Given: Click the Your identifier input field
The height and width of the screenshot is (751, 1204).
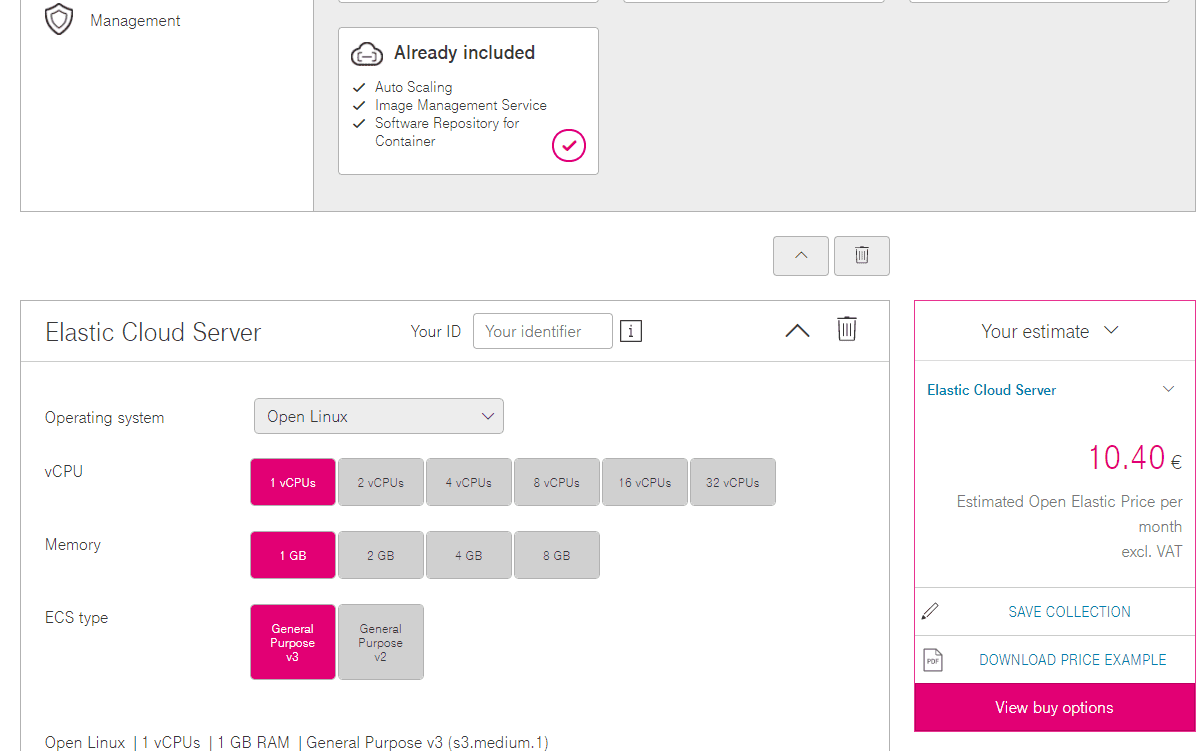Looking at the screenshot, I should [542, 331].
